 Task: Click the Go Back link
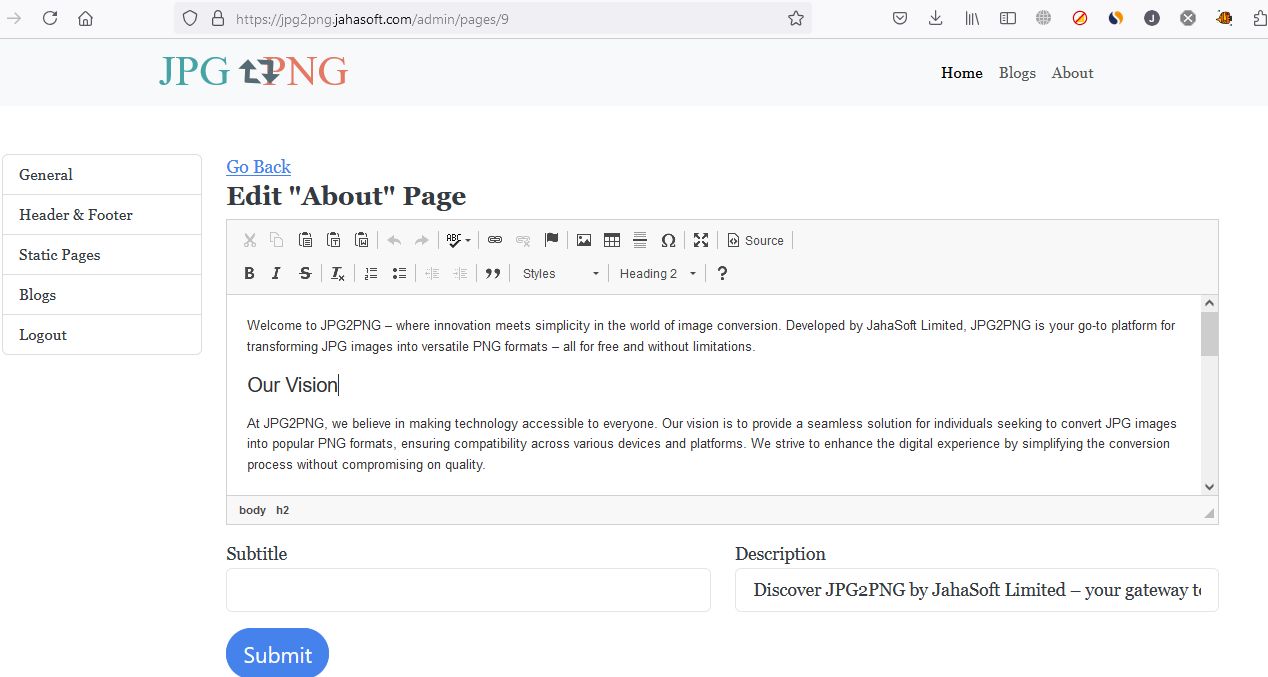258,167
